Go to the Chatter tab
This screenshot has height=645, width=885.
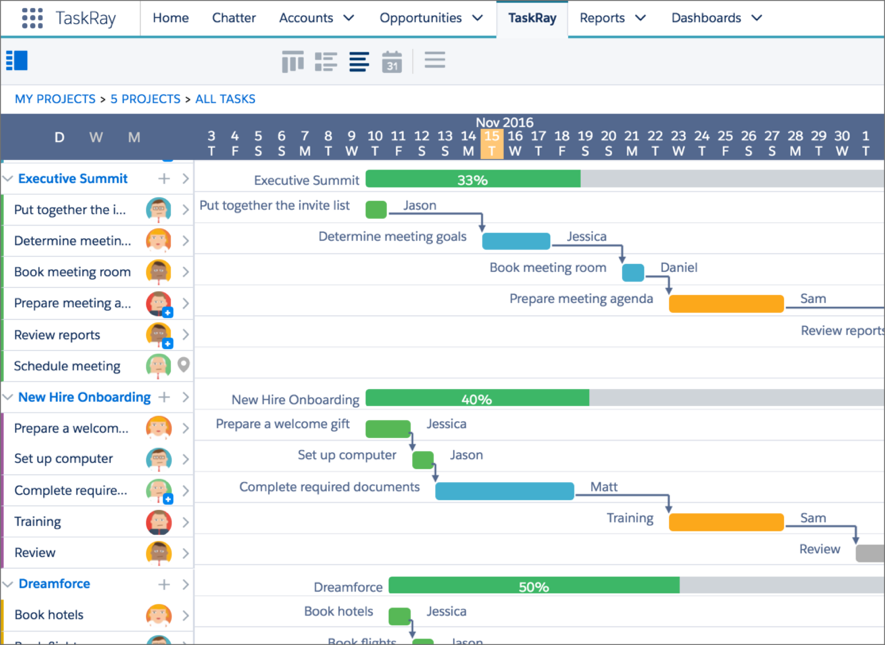234,18
